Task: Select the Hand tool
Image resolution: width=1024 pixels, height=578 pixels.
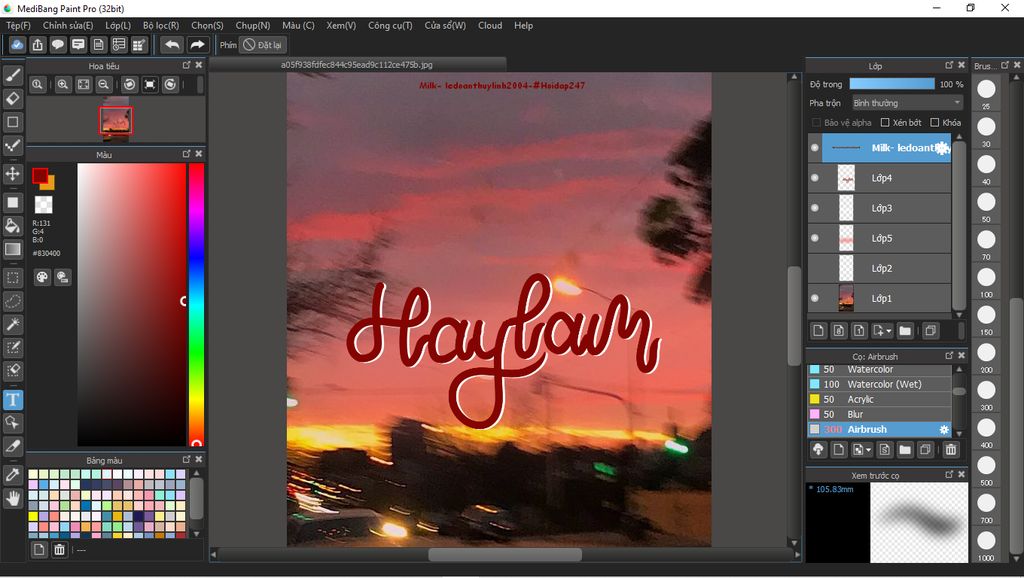Action: click(12, 498)
